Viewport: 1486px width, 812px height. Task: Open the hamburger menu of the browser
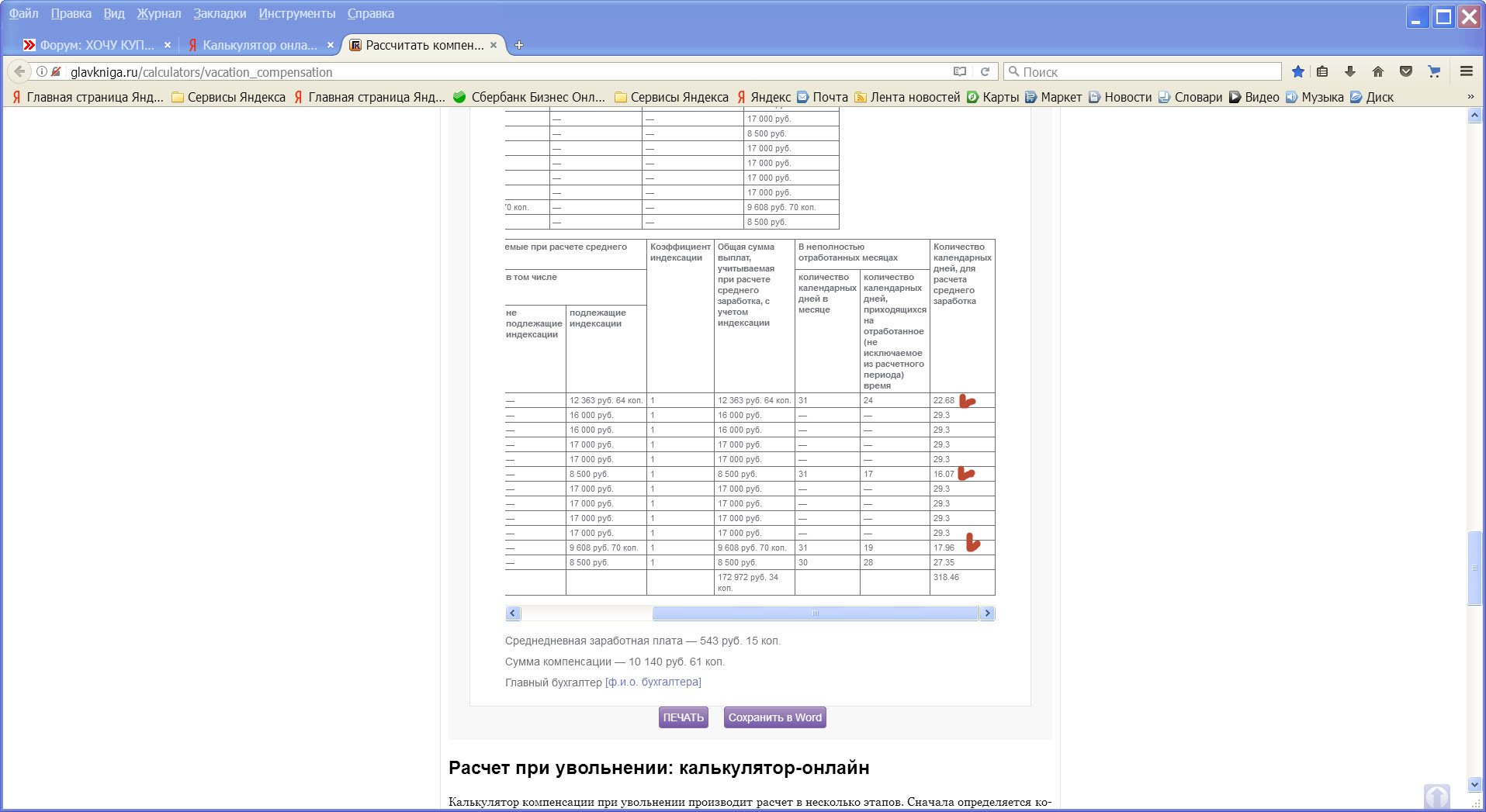(x=1467, y=71)
